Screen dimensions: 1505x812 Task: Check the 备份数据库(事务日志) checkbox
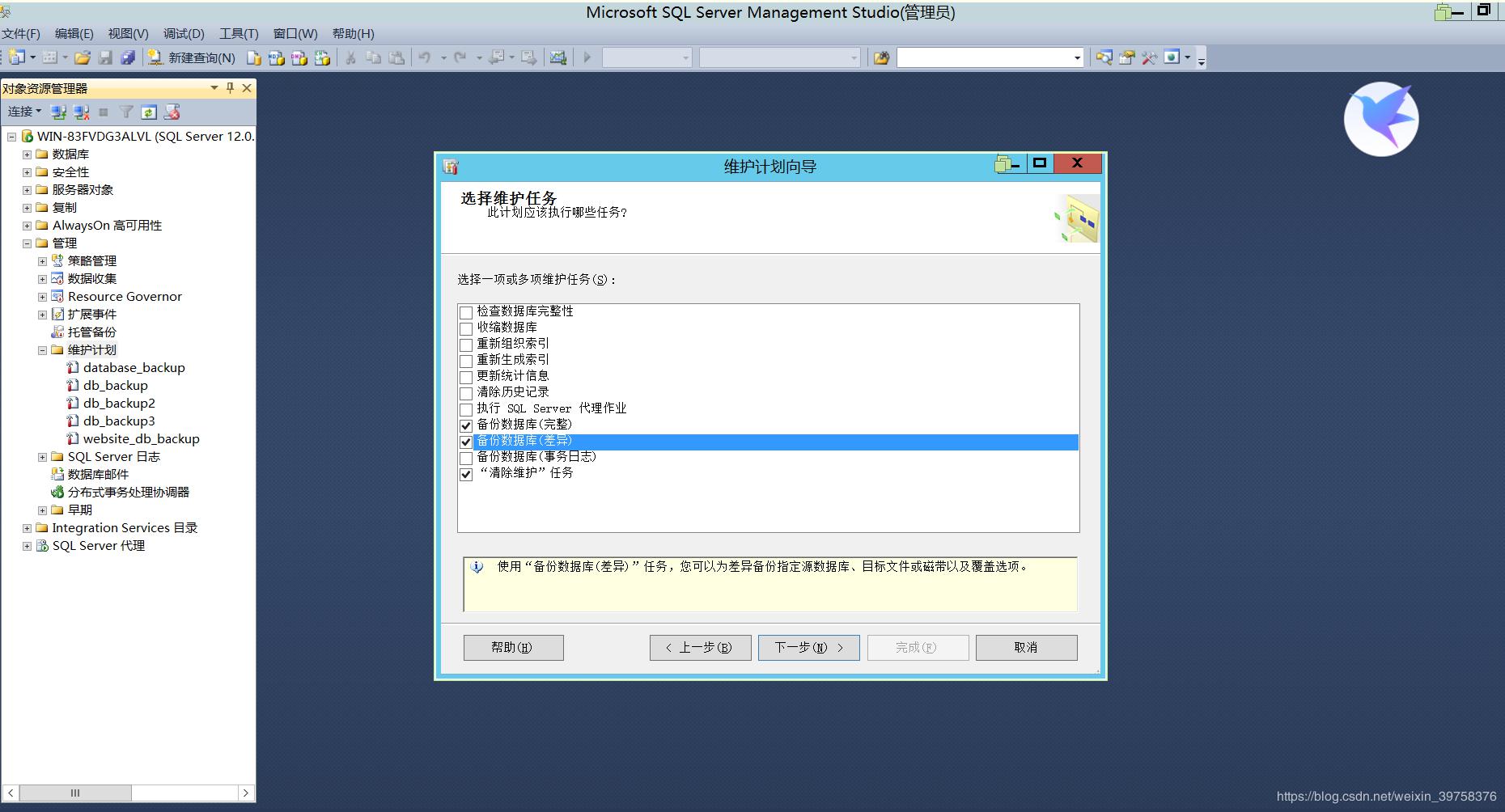pos(466,458)
